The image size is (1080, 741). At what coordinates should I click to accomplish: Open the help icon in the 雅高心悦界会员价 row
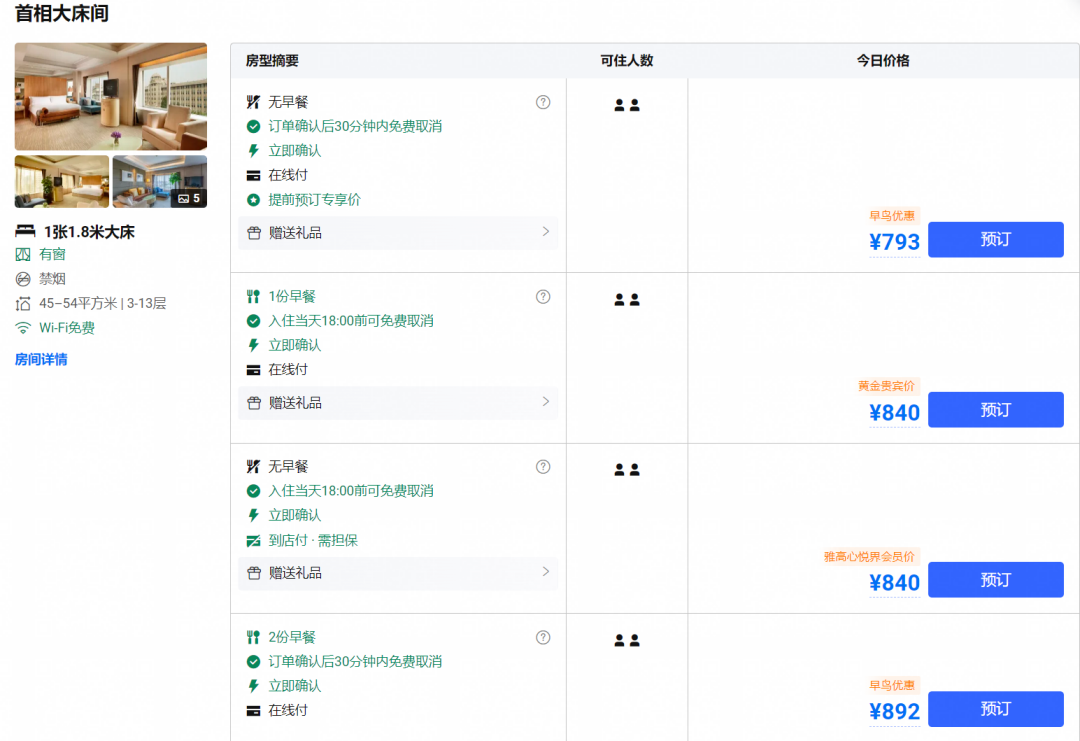tap(543, 467)
